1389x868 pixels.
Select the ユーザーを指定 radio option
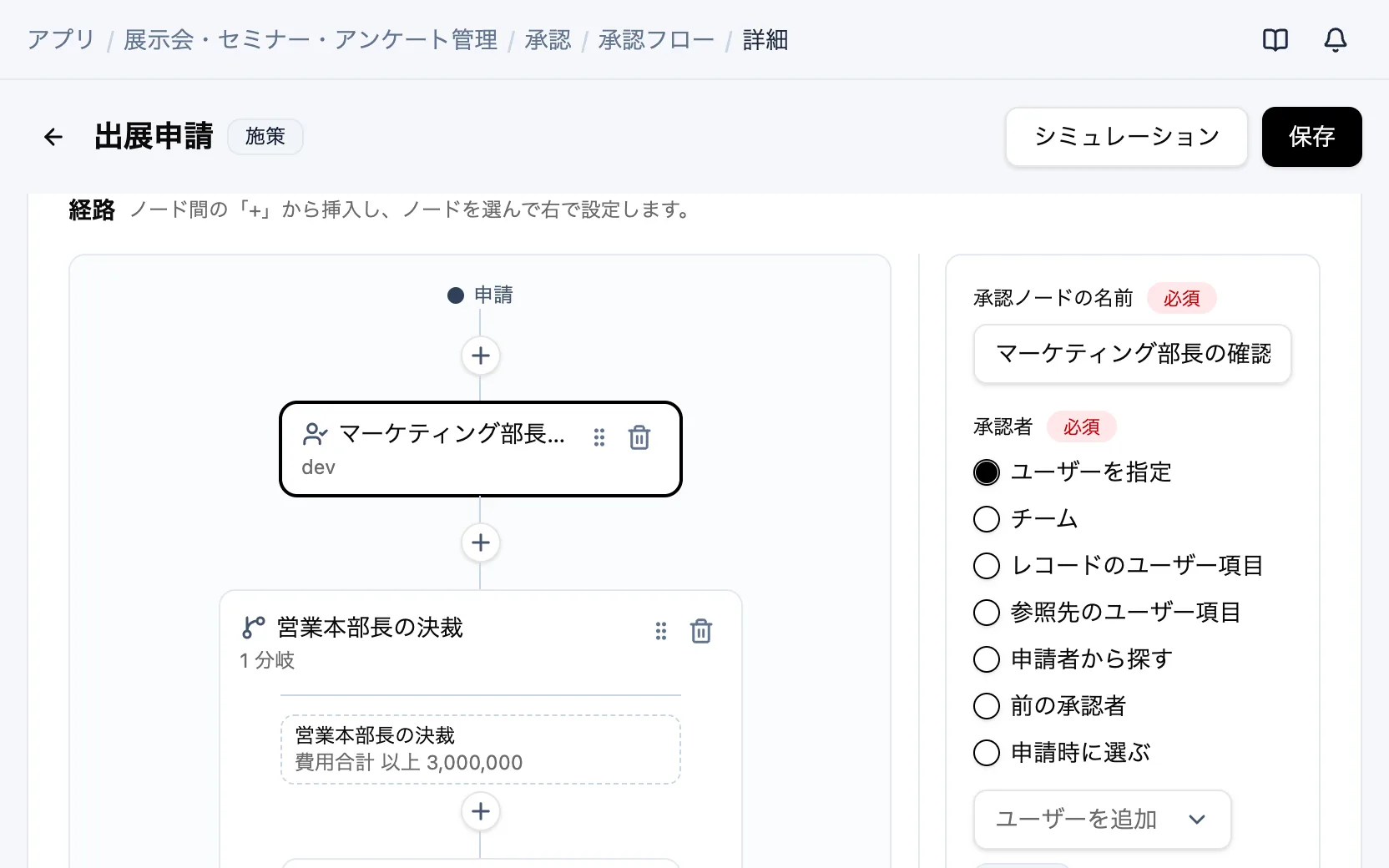click(x=987, y=472)
